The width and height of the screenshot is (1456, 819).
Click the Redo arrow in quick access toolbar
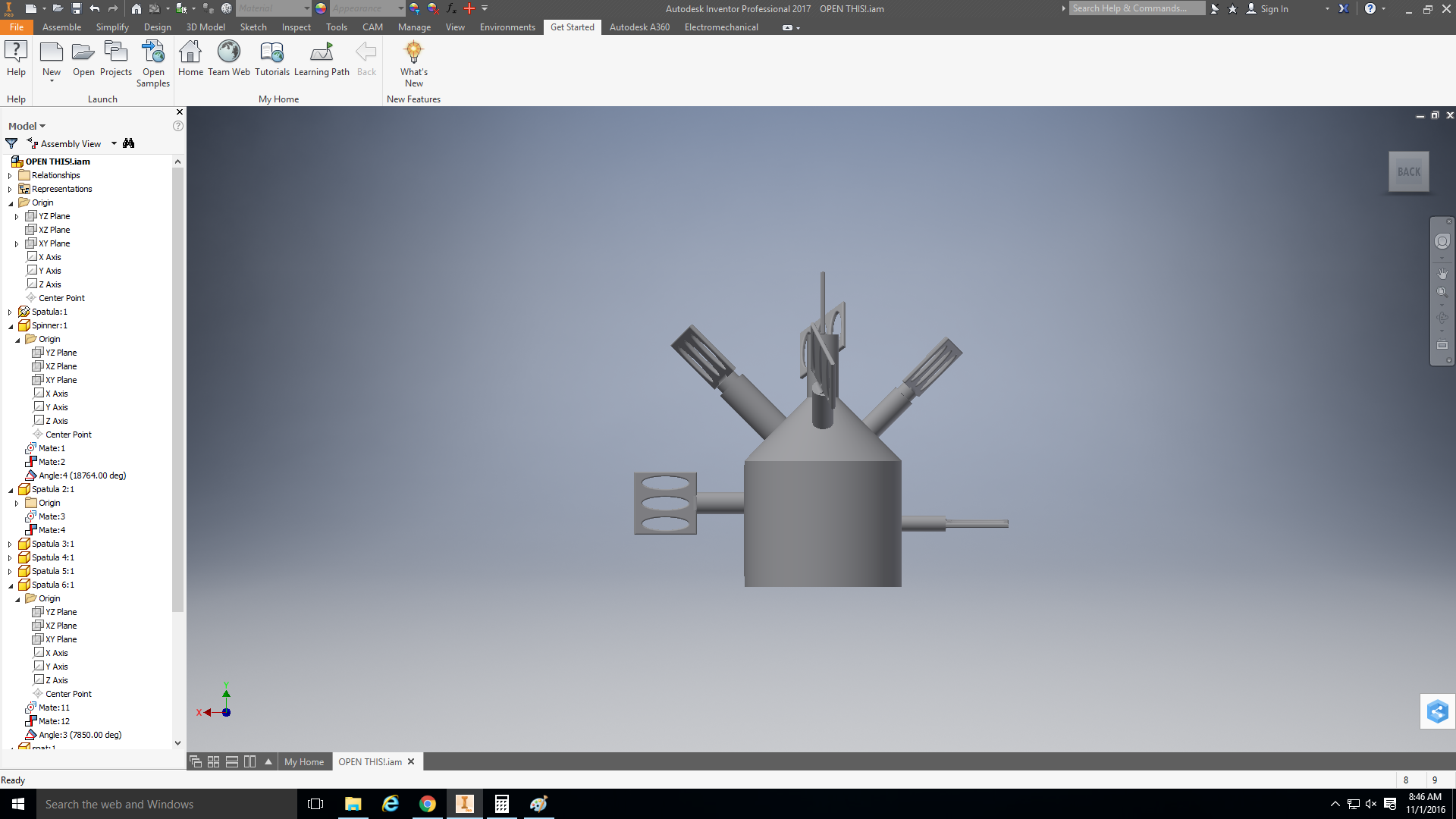[x=113, y=8]
